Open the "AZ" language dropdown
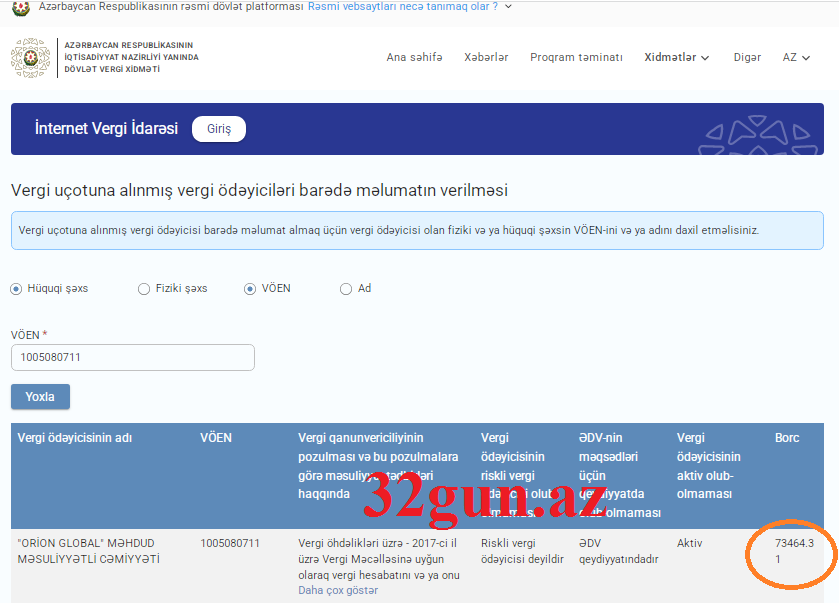This screenshot has width=839, height=603. coord(795,57)
